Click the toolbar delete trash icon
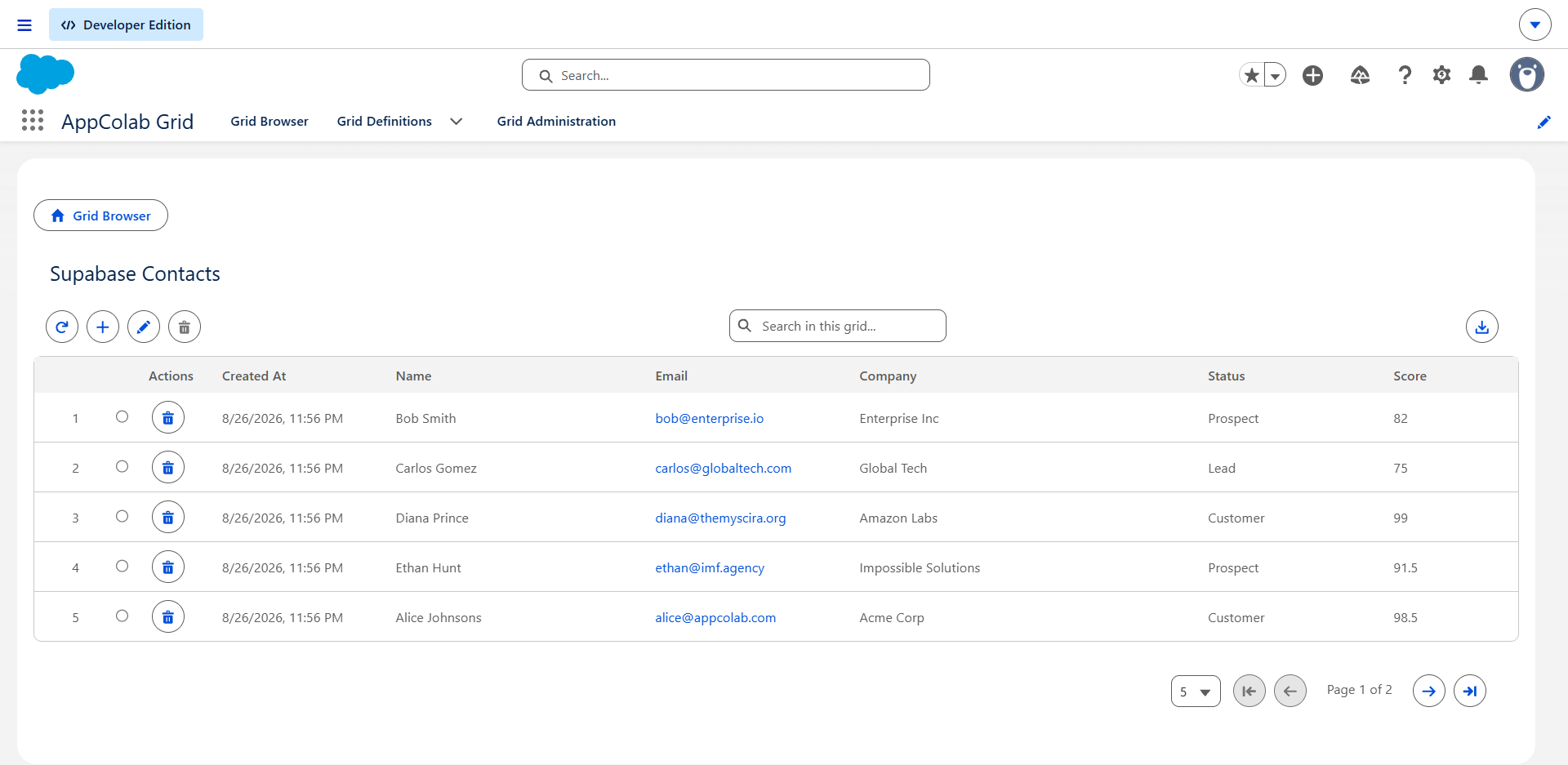 pyautogui.click(x=185, y=327)
